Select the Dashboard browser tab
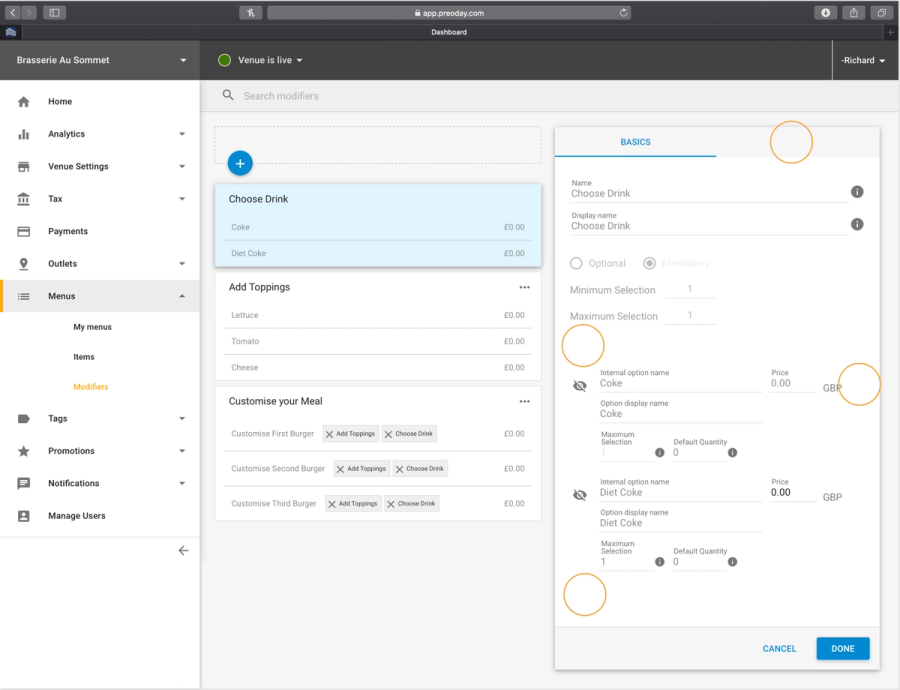This screenshot has width=900, height=690. (x=449, y=32)
